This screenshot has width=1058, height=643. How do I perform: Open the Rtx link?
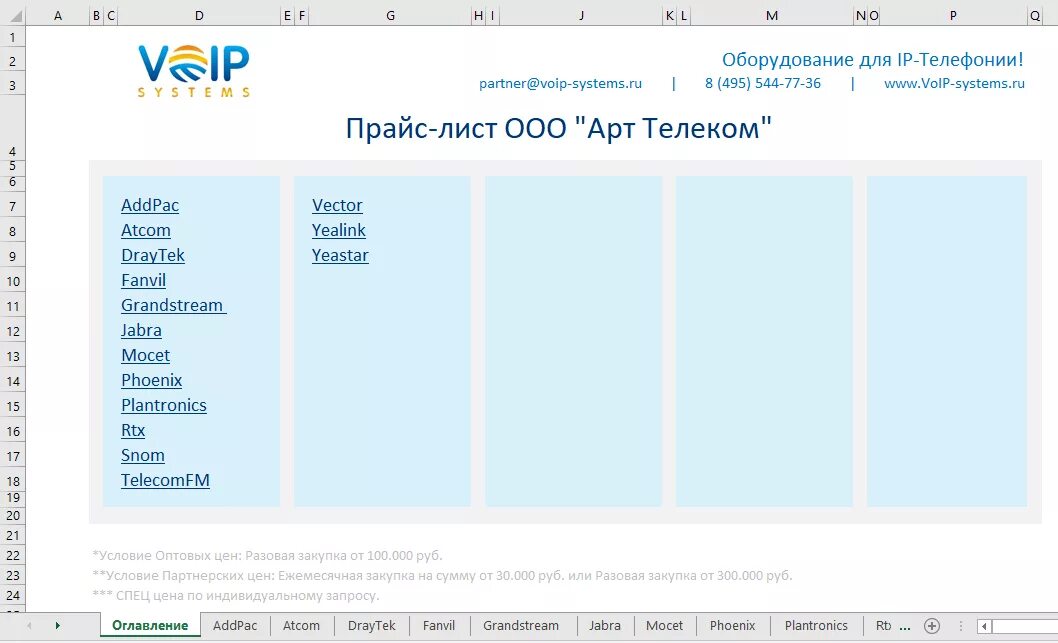133,430
